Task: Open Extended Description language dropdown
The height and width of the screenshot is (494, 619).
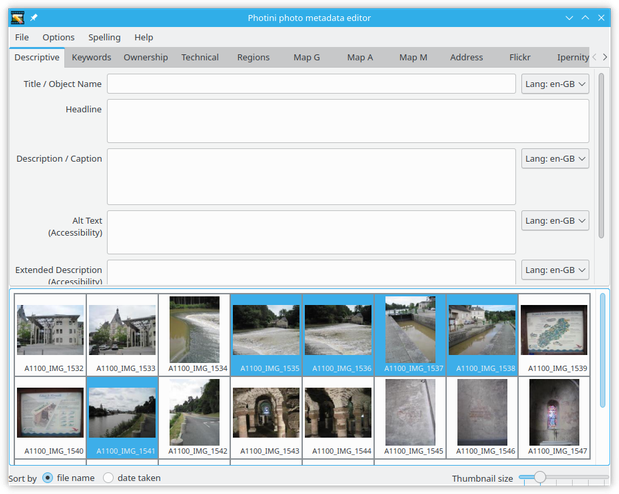Action: coord(555,270)
